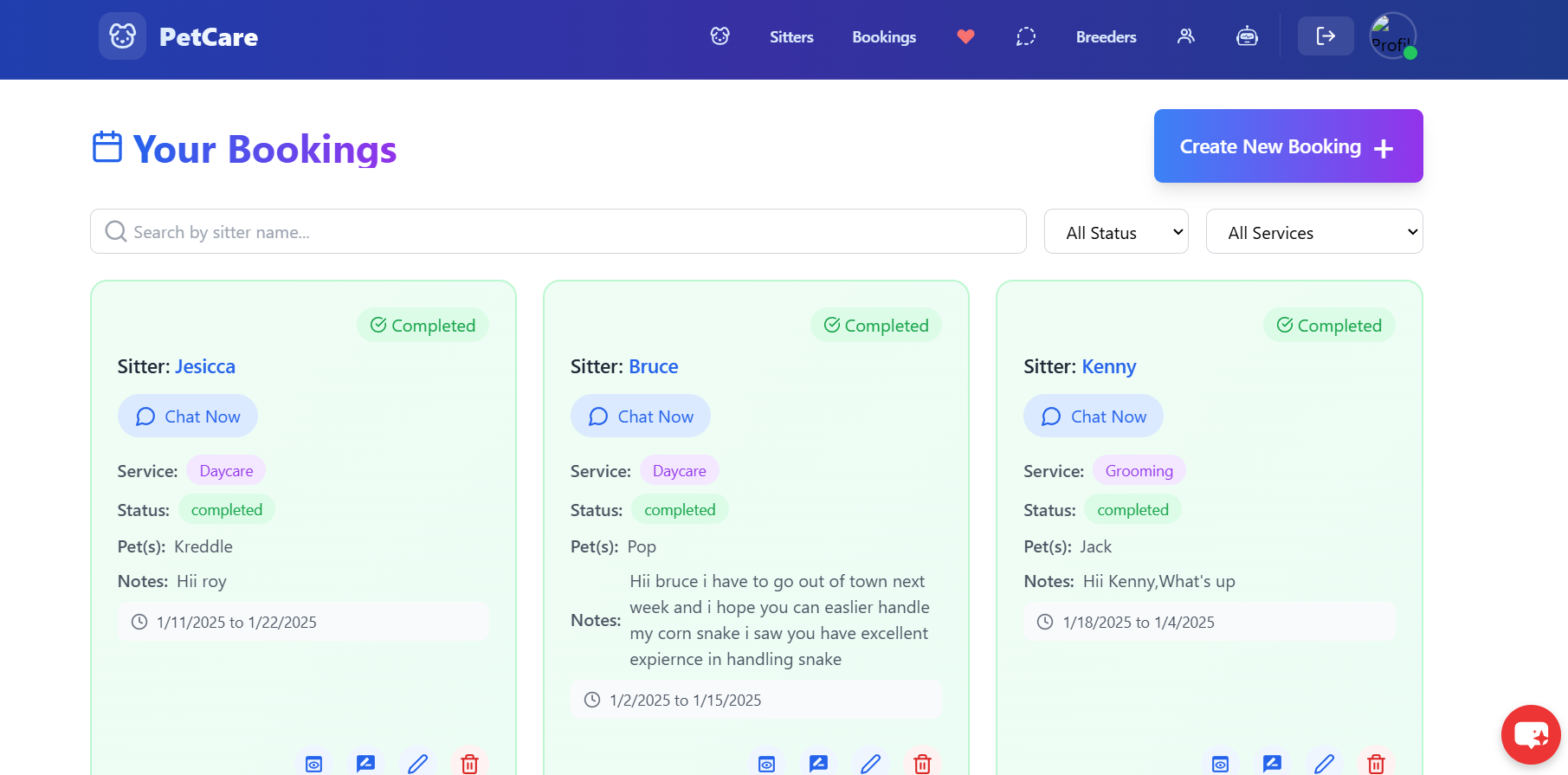Edit Jesicca's booking with pencil icon
1568x775 pixels.
tap(417, 764)
